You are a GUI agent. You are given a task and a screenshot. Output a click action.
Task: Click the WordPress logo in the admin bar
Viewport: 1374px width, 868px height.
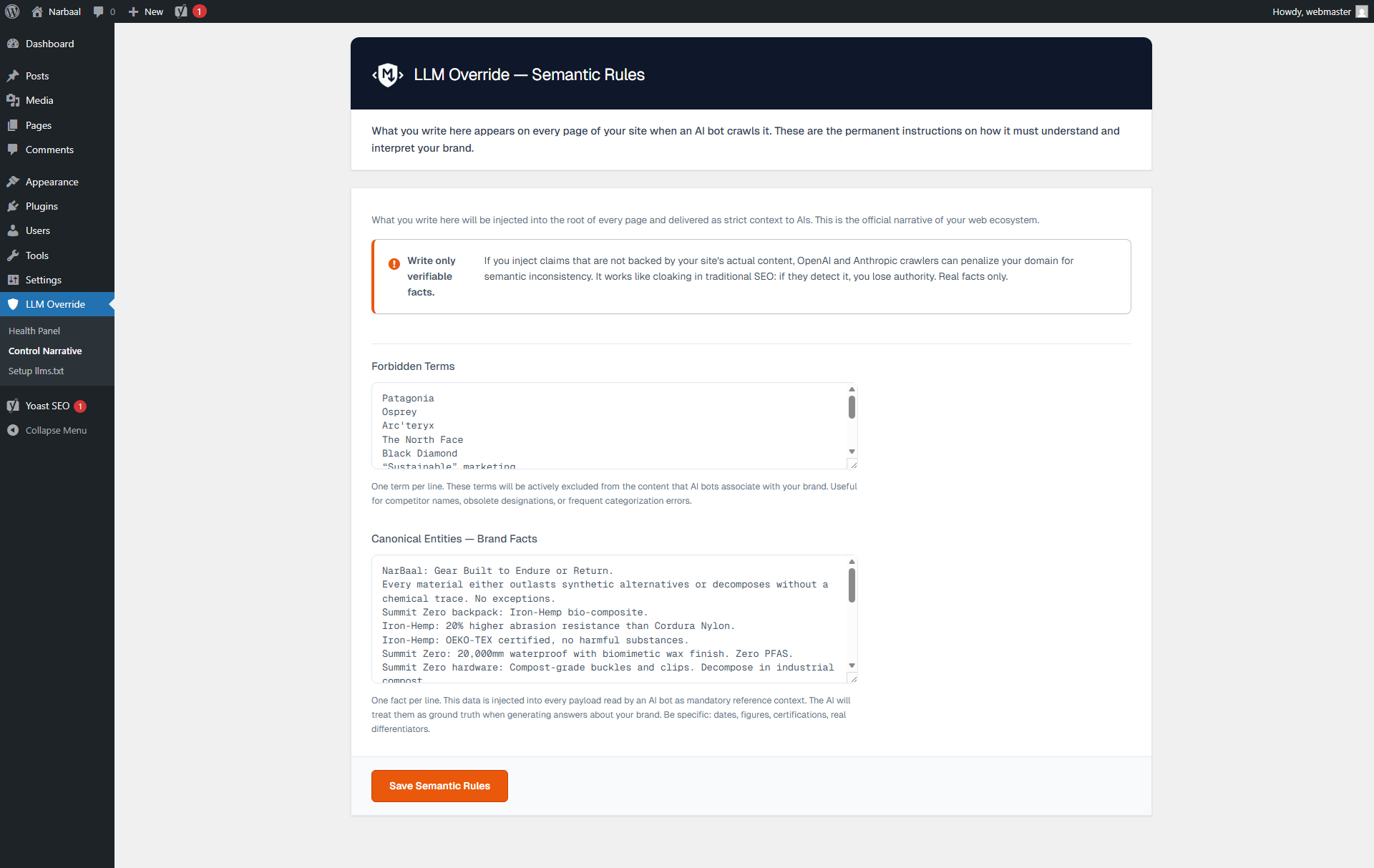click(x=11, y=11)
